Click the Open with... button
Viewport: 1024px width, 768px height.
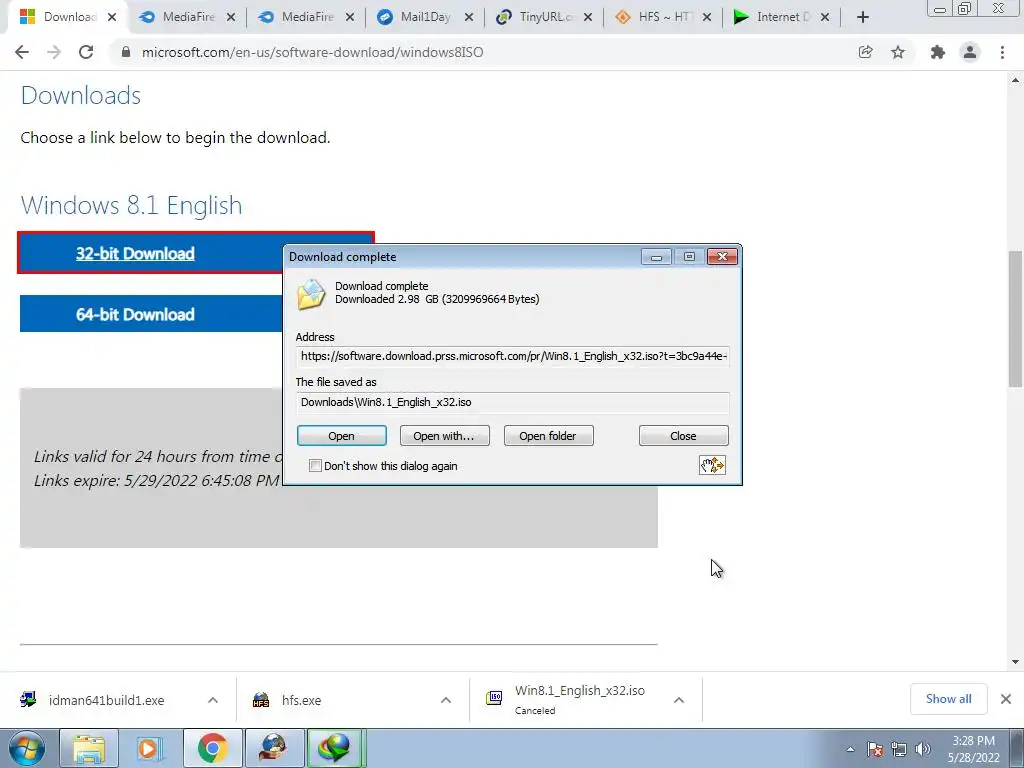click(444, 436)
